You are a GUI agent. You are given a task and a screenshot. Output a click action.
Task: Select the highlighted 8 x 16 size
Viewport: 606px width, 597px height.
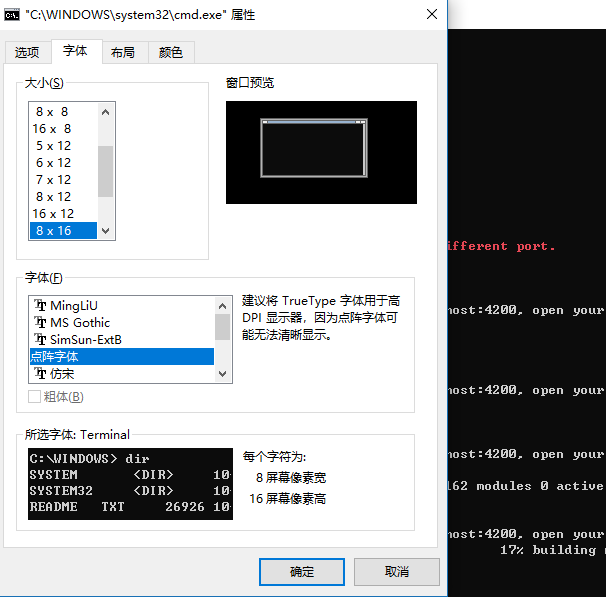[63, 231]
